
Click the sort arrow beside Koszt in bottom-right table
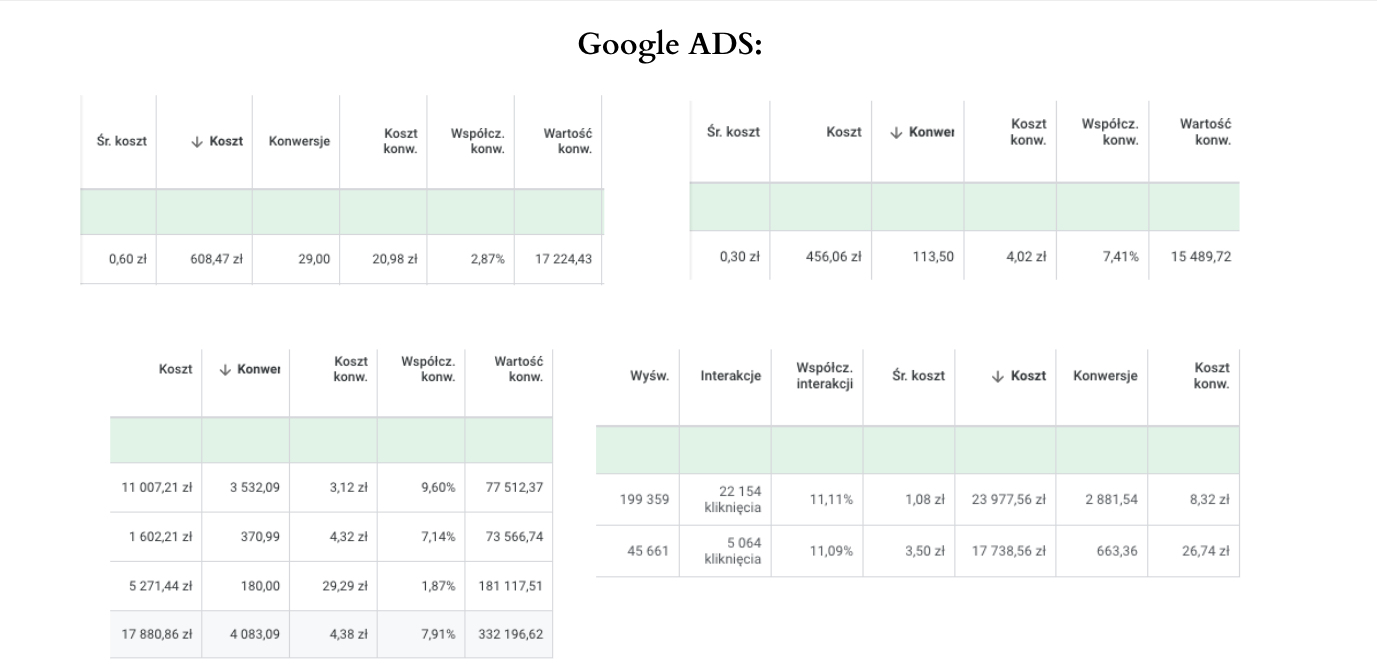[997, 376]
